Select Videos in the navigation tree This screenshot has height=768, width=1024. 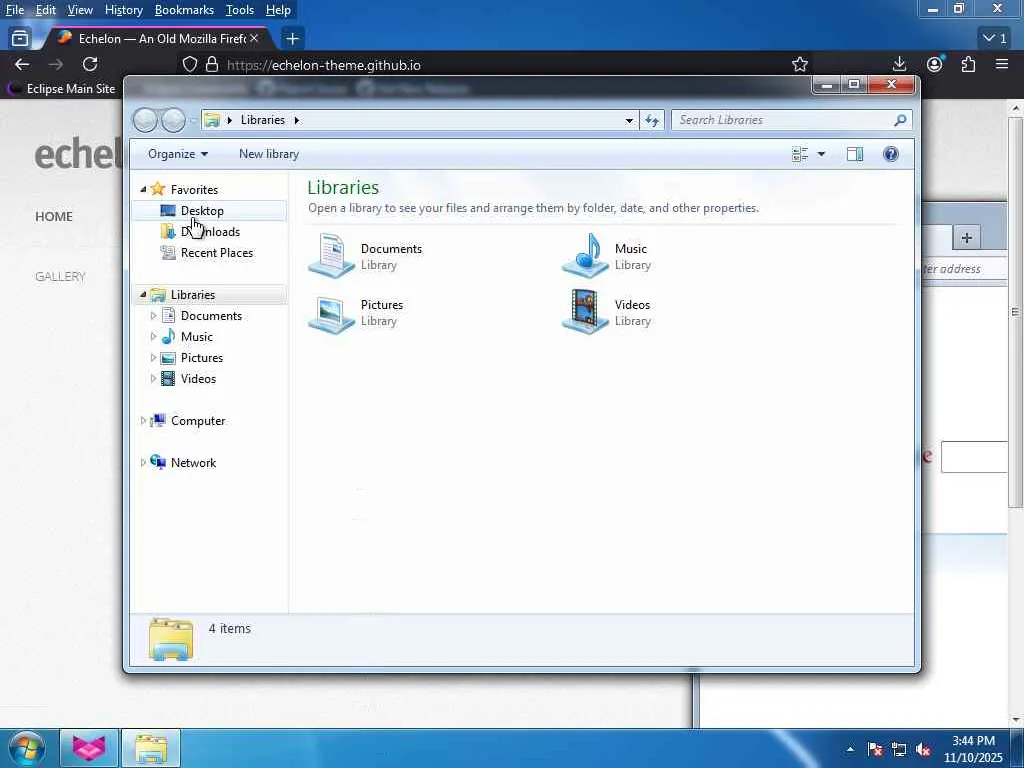click(x=198, y=379)
